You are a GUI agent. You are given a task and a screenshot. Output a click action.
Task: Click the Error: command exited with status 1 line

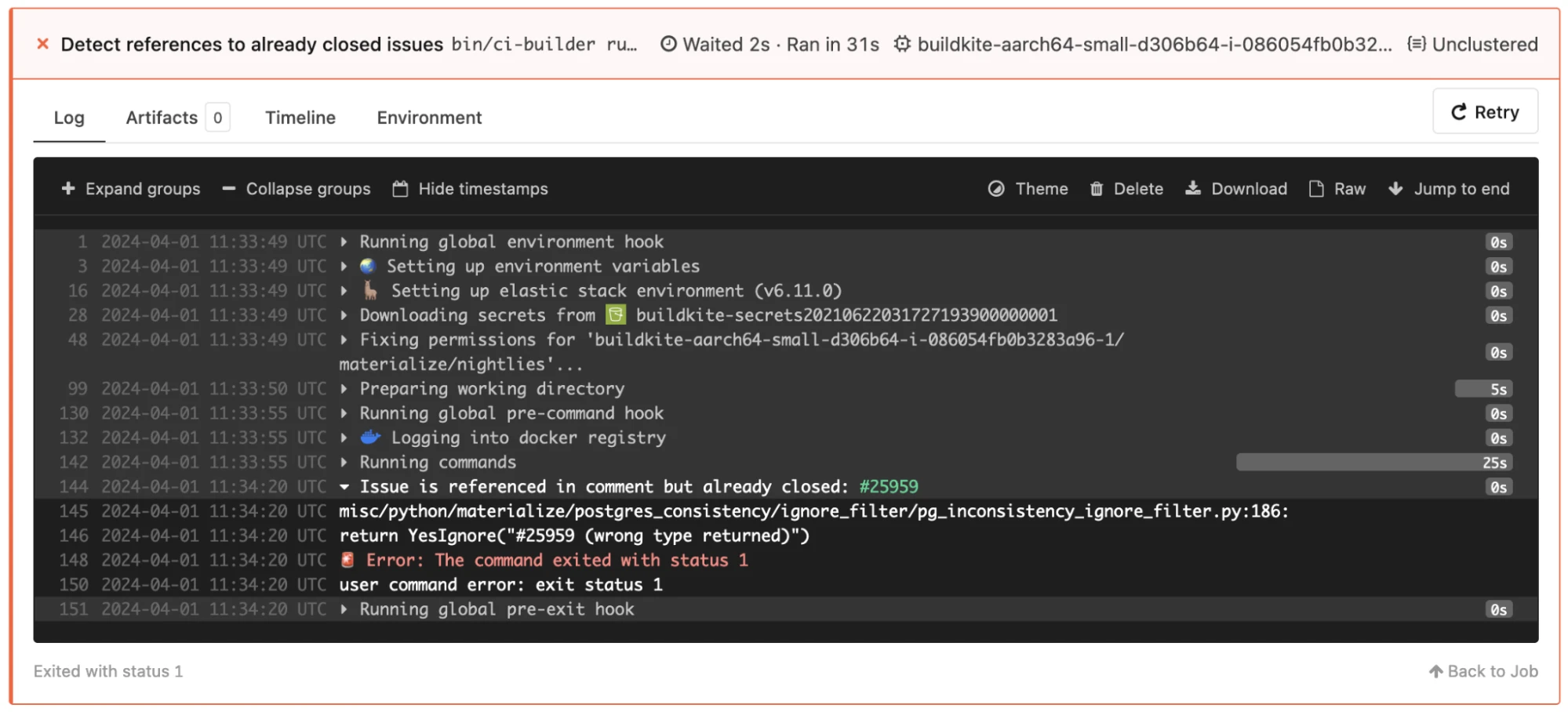pos(557,559)
